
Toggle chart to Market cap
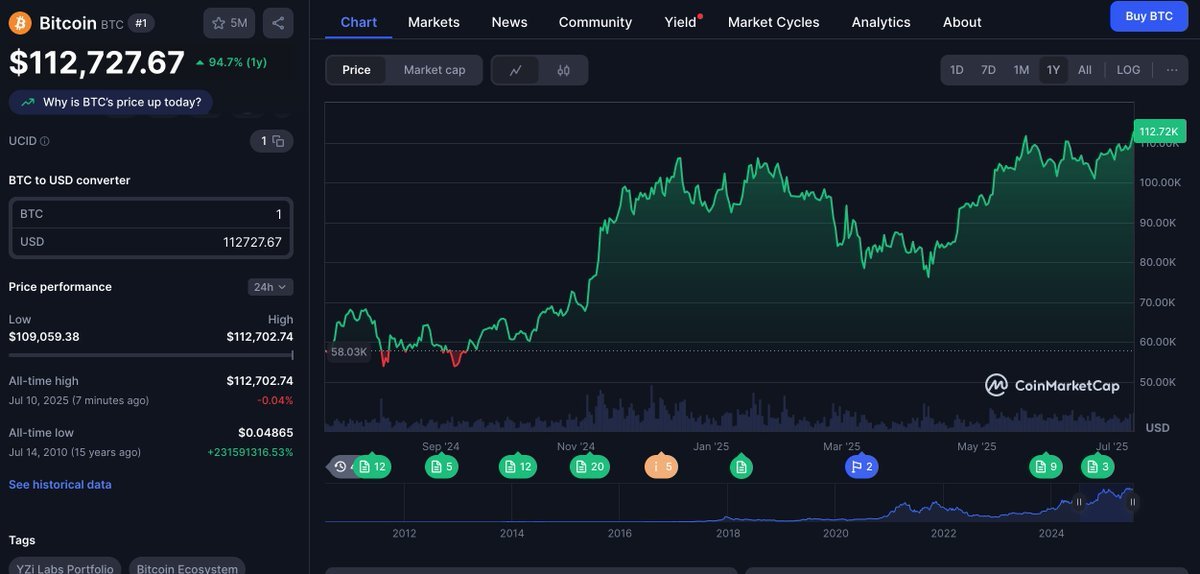(x=434, y=70)
